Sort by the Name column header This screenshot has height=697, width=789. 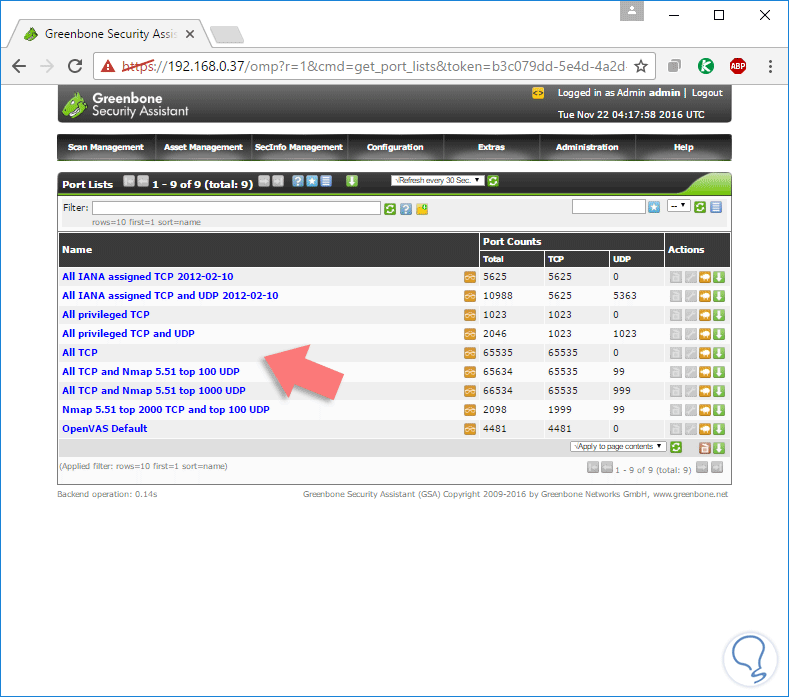[77, 250]
